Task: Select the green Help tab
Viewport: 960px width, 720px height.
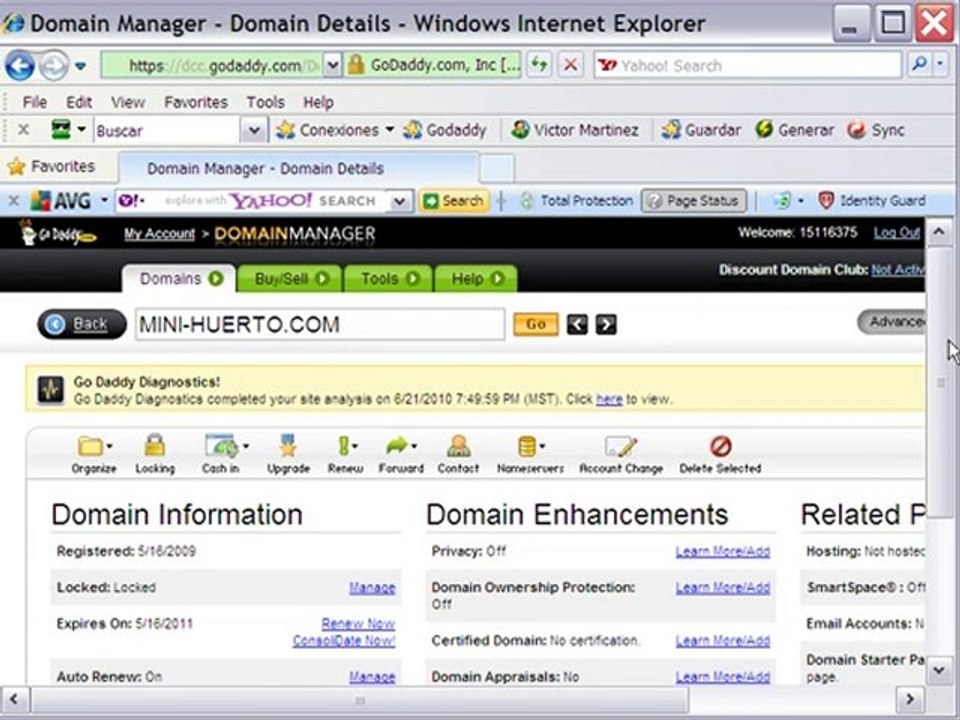Action: click(x=476, y=279)
